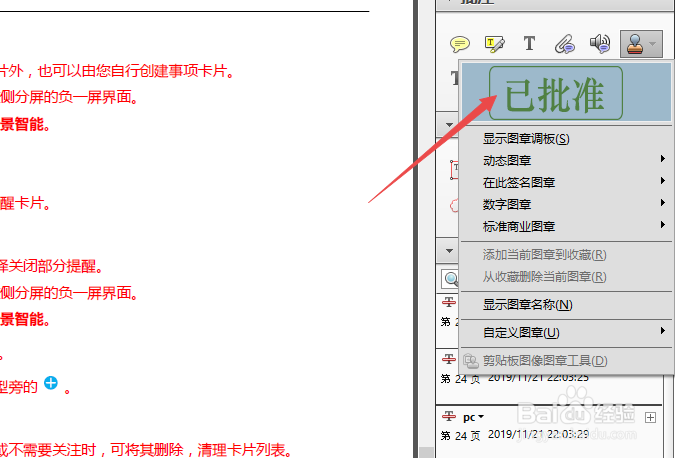Collapse the comment list section triangle
The width and height of the screenshot is (675, 458).
(449, 251)
